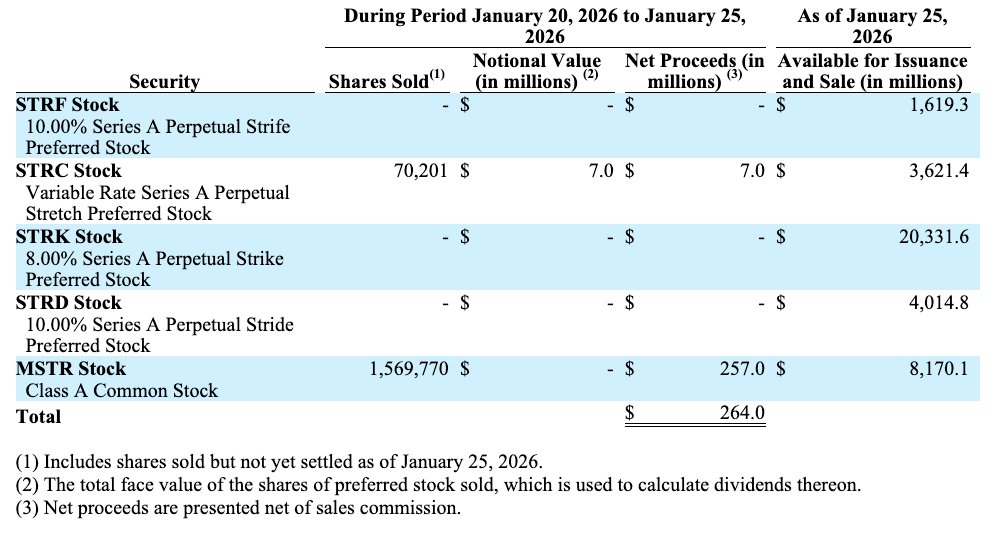Click the Net Proceeds column header
Screen dimensions: 991x533
[x=694, y=71]
